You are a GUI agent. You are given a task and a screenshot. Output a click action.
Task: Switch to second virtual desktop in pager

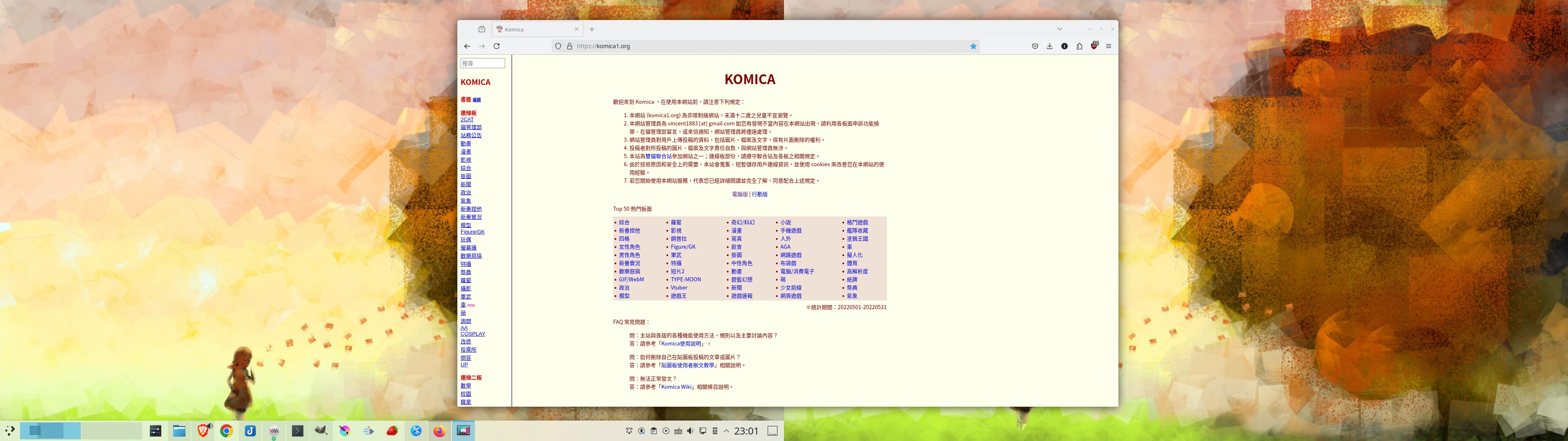click(111, 431)
